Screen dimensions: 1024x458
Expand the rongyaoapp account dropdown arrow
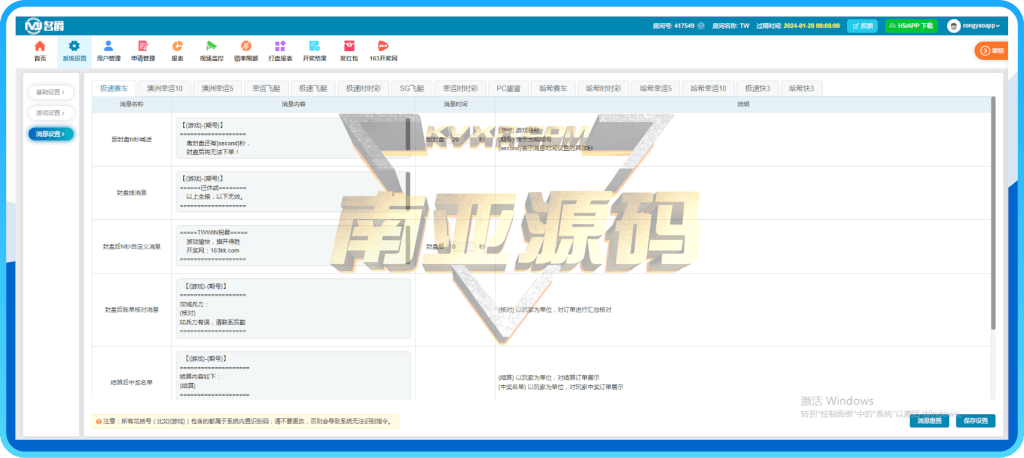click(x=998, y=26)
